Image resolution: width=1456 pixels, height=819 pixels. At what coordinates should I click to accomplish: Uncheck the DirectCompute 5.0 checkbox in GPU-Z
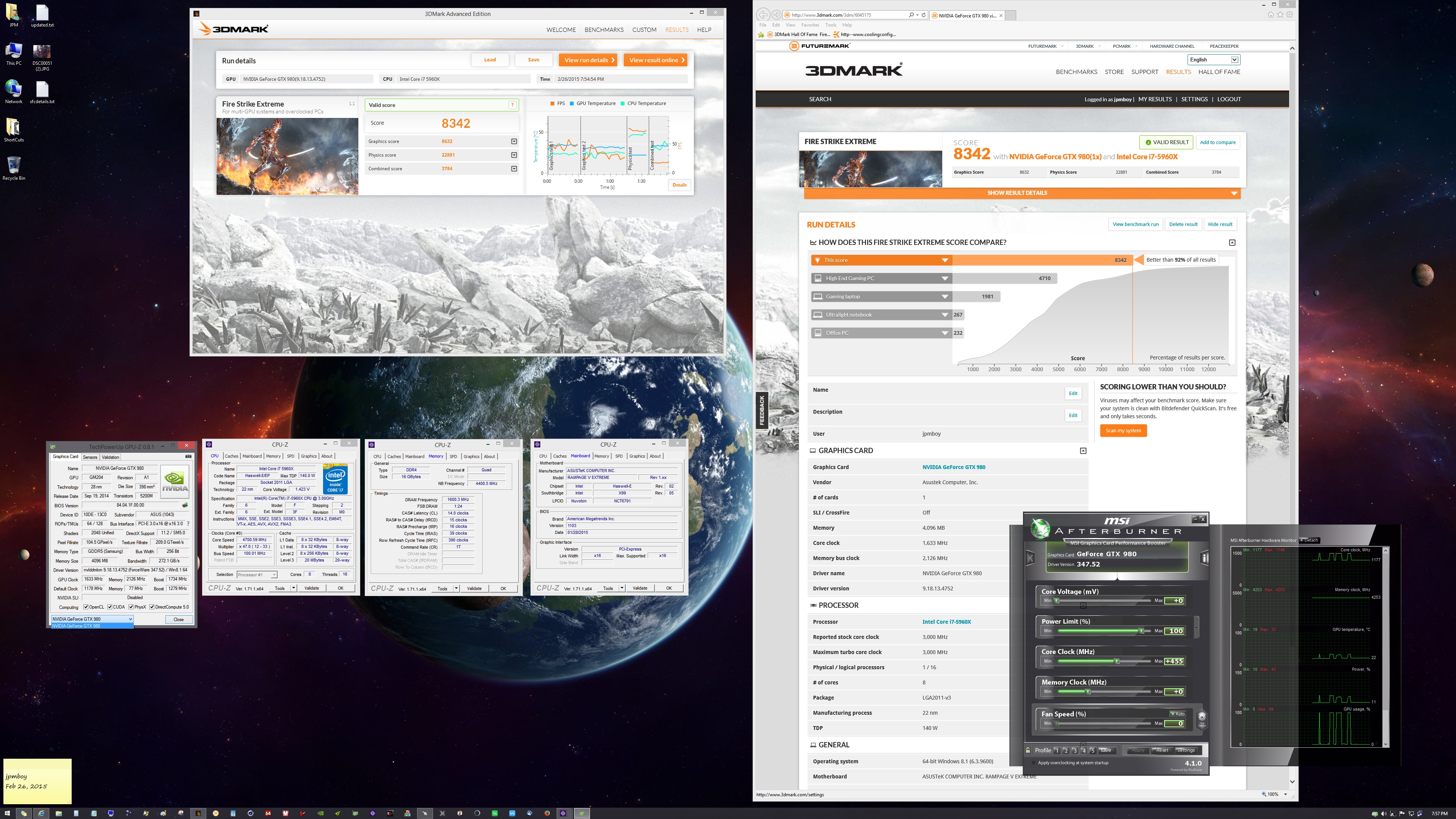coord(152,607)
